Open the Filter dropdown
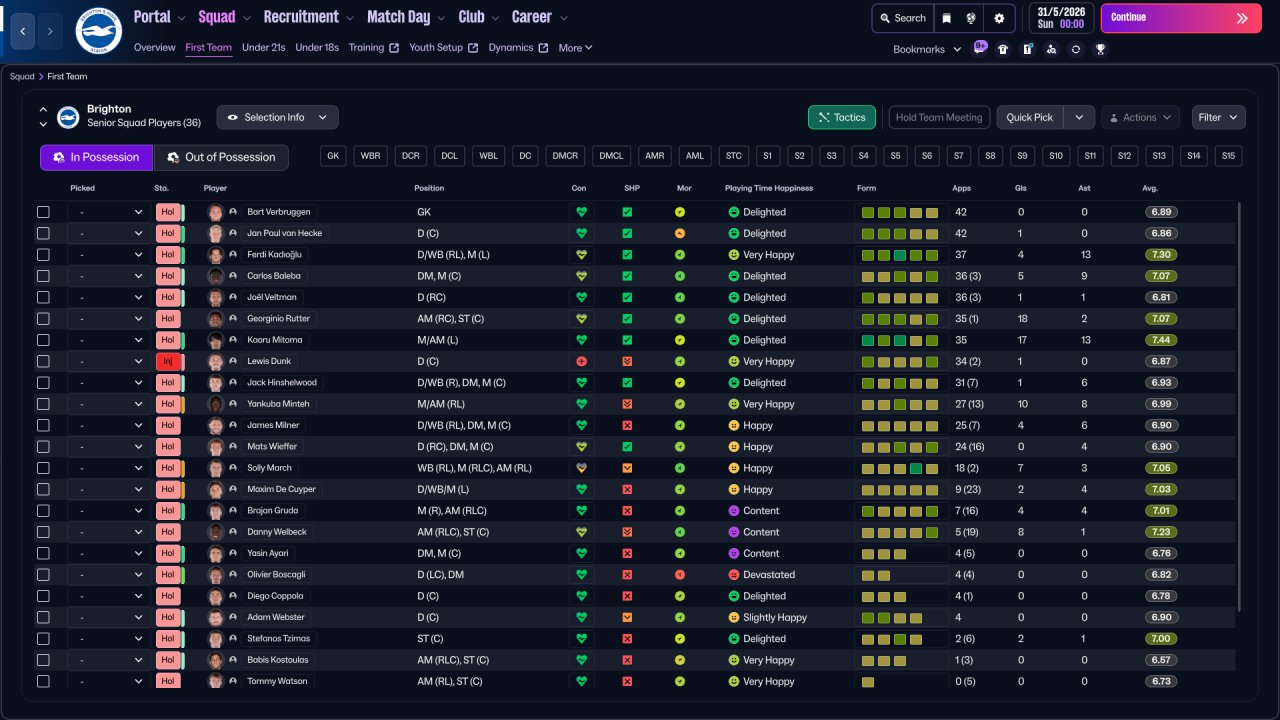 point(1218,117)
